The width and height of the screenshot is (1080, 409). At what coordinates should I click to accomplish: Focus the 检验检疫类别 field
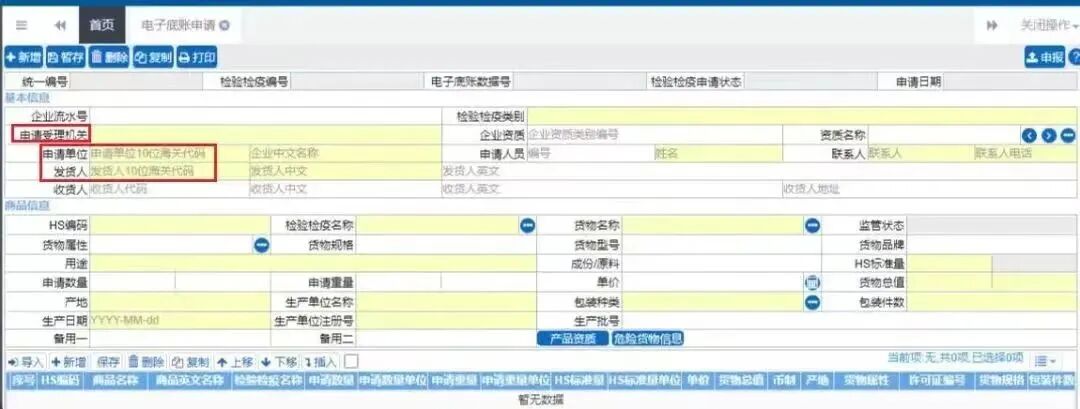pyautogui.click(x=802, y=116)
